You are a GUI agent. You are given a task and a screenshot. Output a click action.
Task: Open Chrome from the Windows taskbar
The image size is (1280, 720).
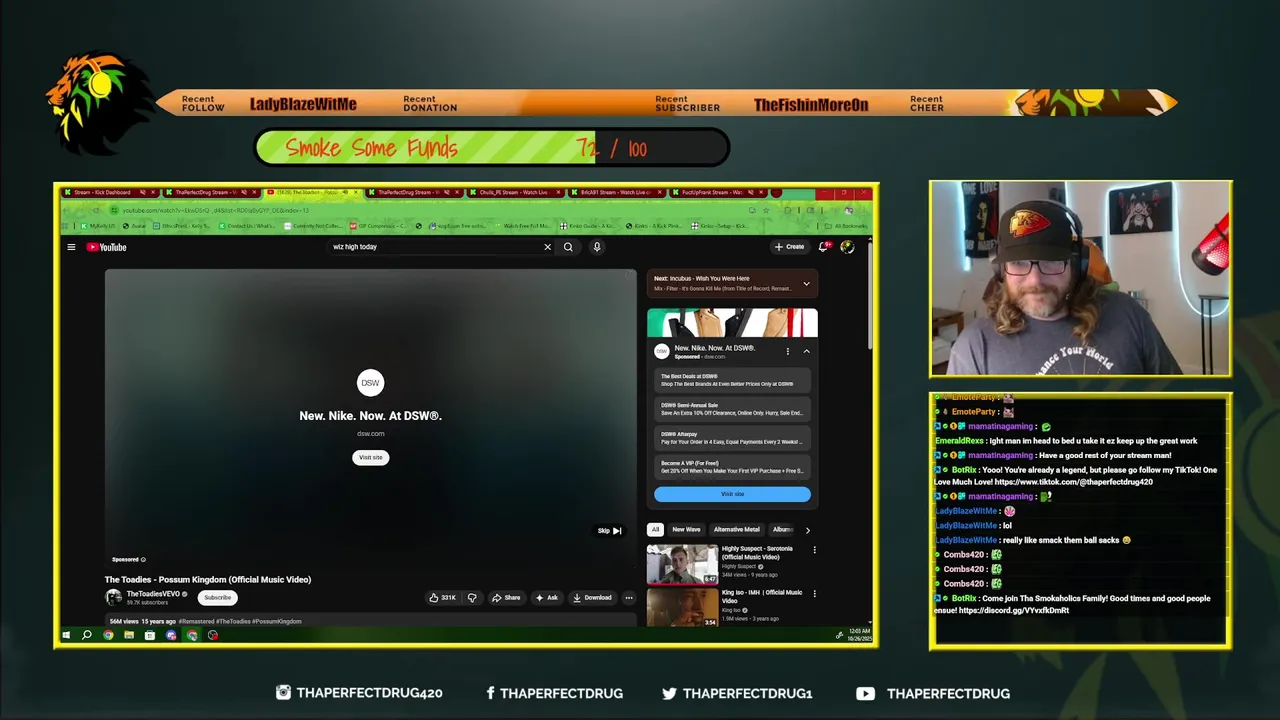[x=108, y=635]
